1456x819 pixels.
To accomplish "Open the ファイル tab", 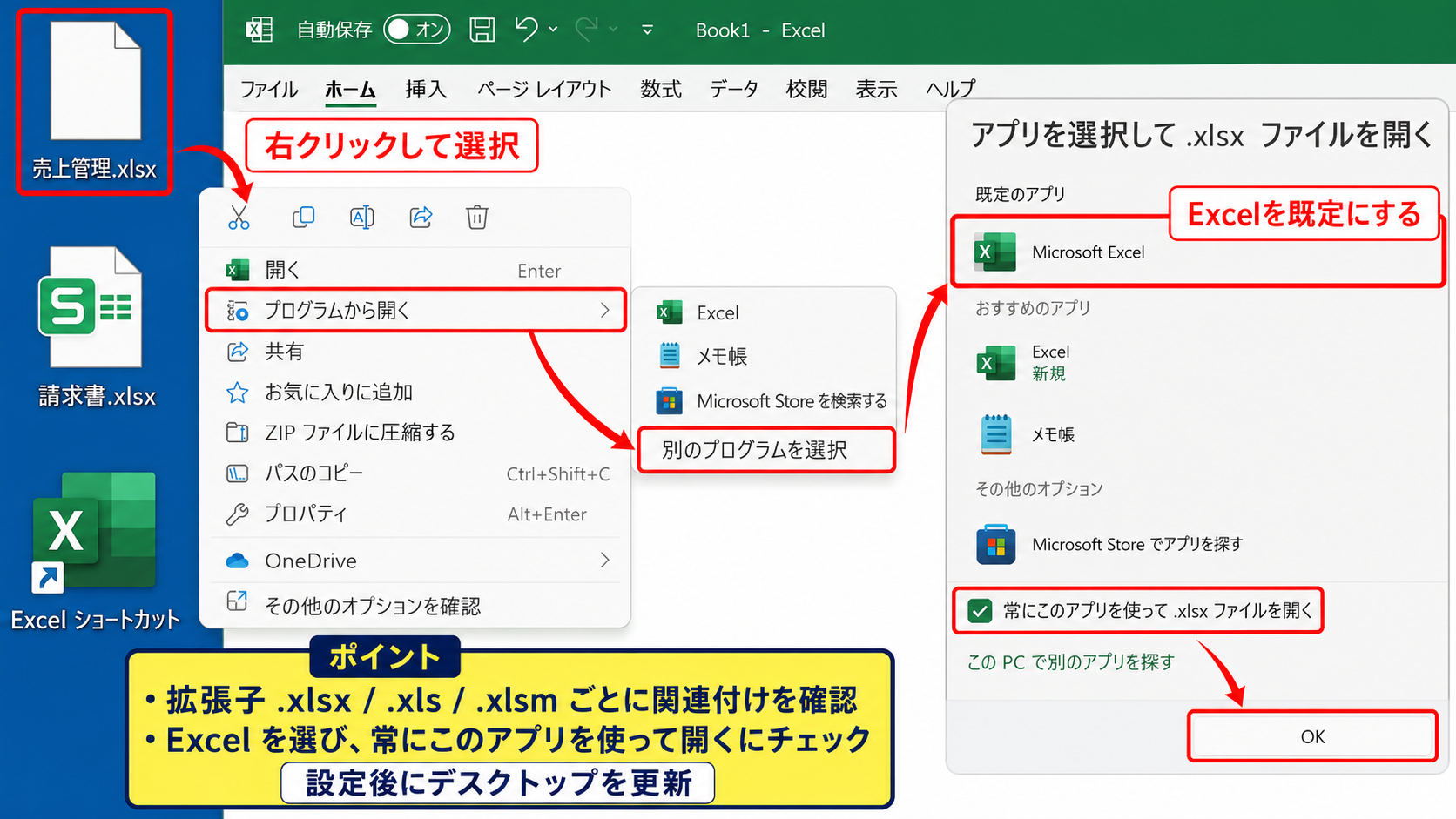I will click(269, 89).
